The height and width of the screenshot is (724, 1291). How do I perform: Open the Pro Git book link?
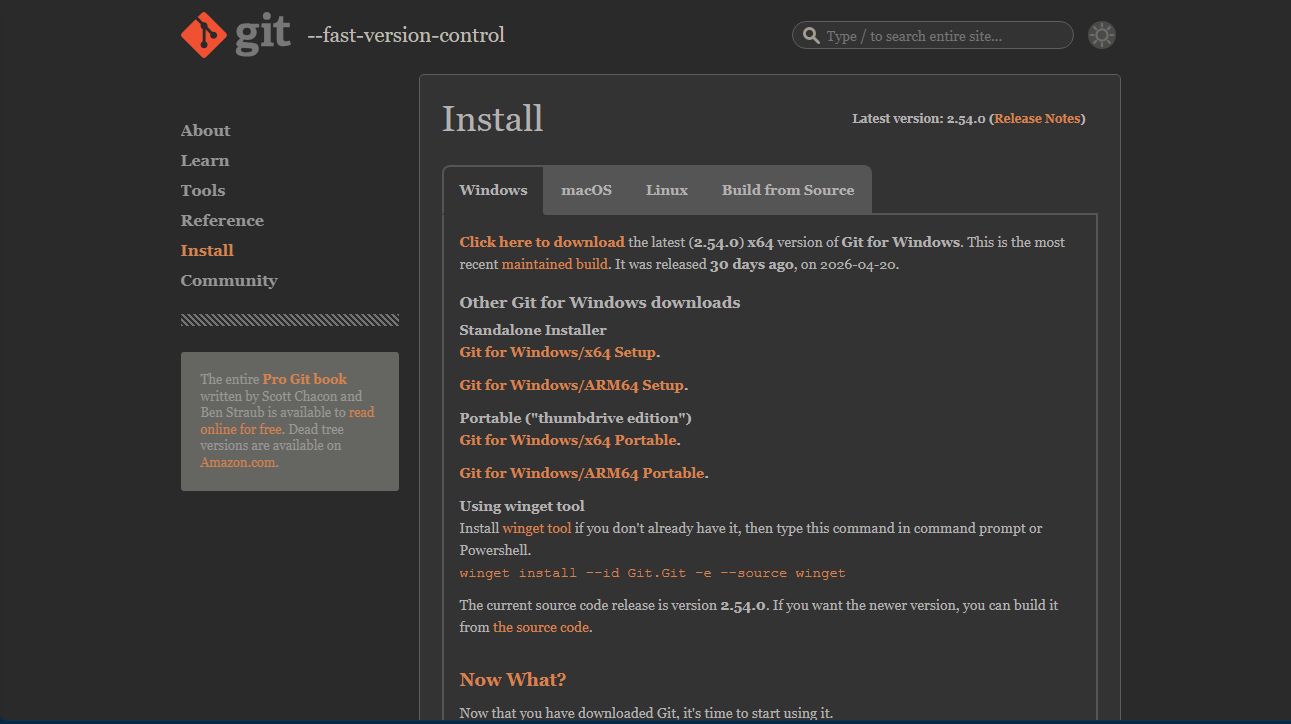pyautogui.click(x=305, y=379)
